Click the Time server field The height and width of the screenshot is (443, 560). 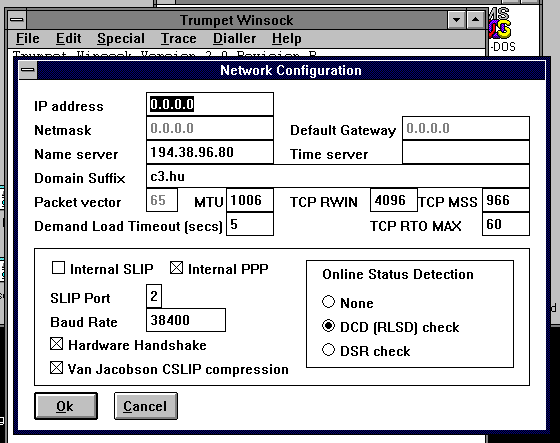466,152
